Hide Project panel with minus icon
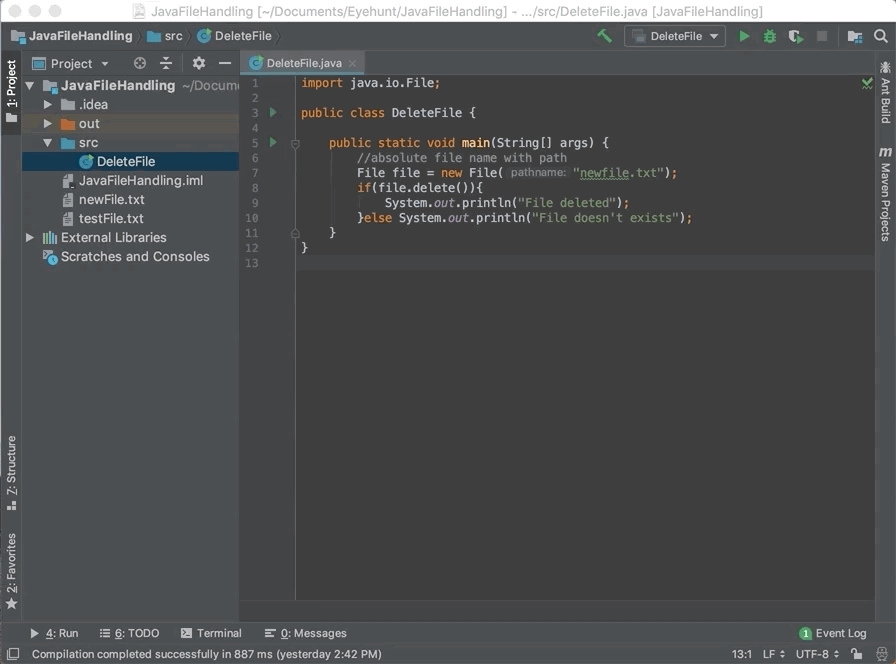Screen dimensions: 896x664 point(225,63)
